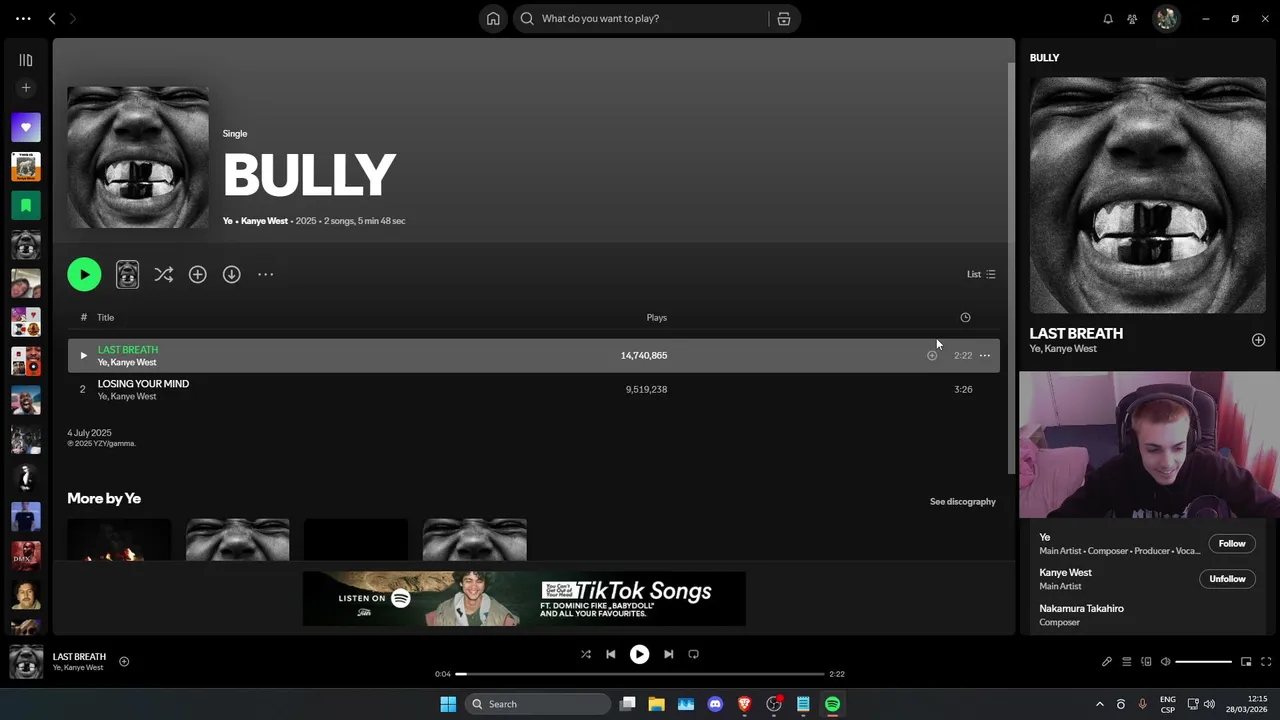Adjust the Spotify volume slider
Image resolution: width=1280 pixels, height=720 pixels.
[x=1204, y=662]
